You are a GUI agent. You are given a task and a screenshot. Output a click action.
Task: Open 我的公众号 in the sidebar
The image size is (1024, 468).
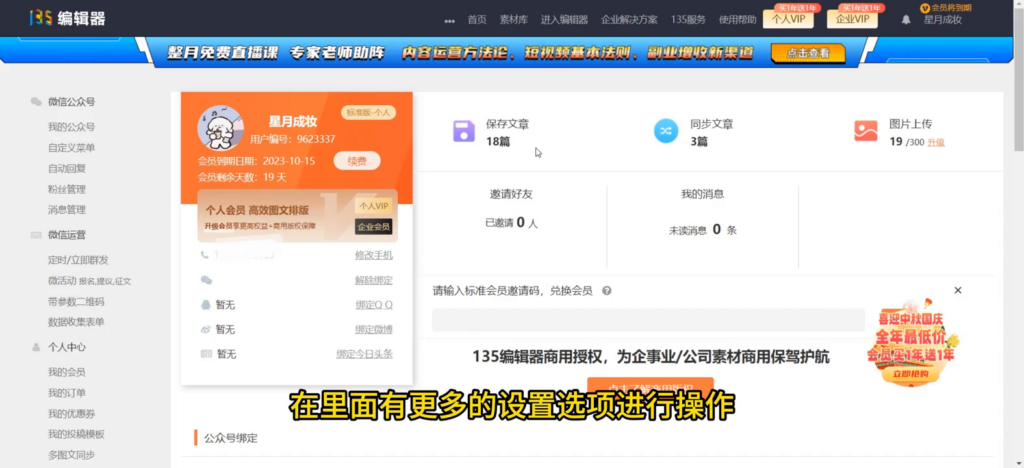click(x=71, y=127)
